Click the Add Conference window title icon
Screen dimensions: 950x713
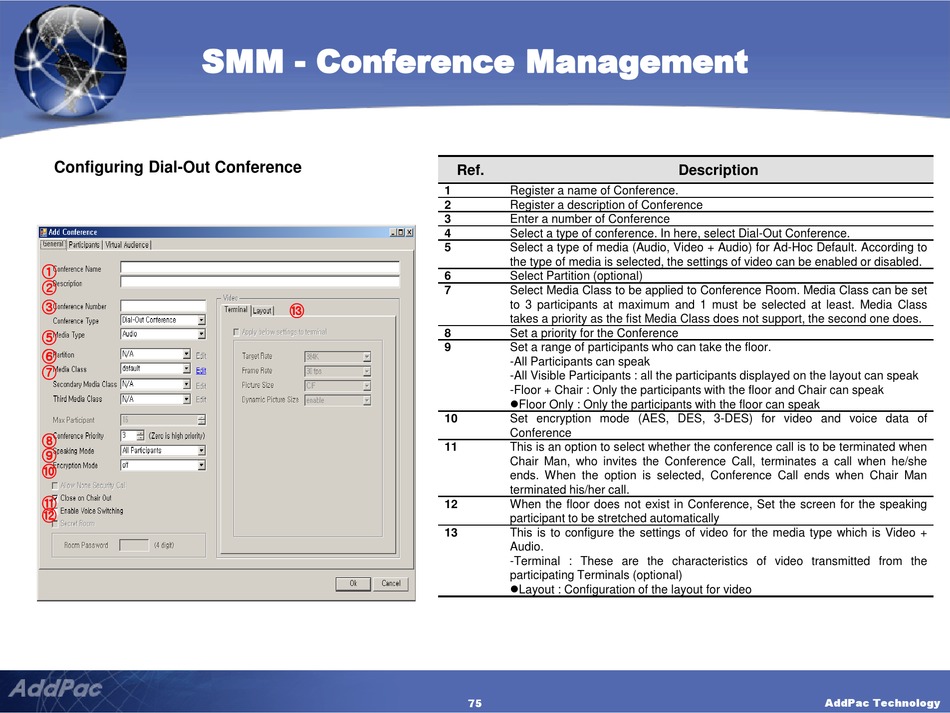[x=43, y=232]
